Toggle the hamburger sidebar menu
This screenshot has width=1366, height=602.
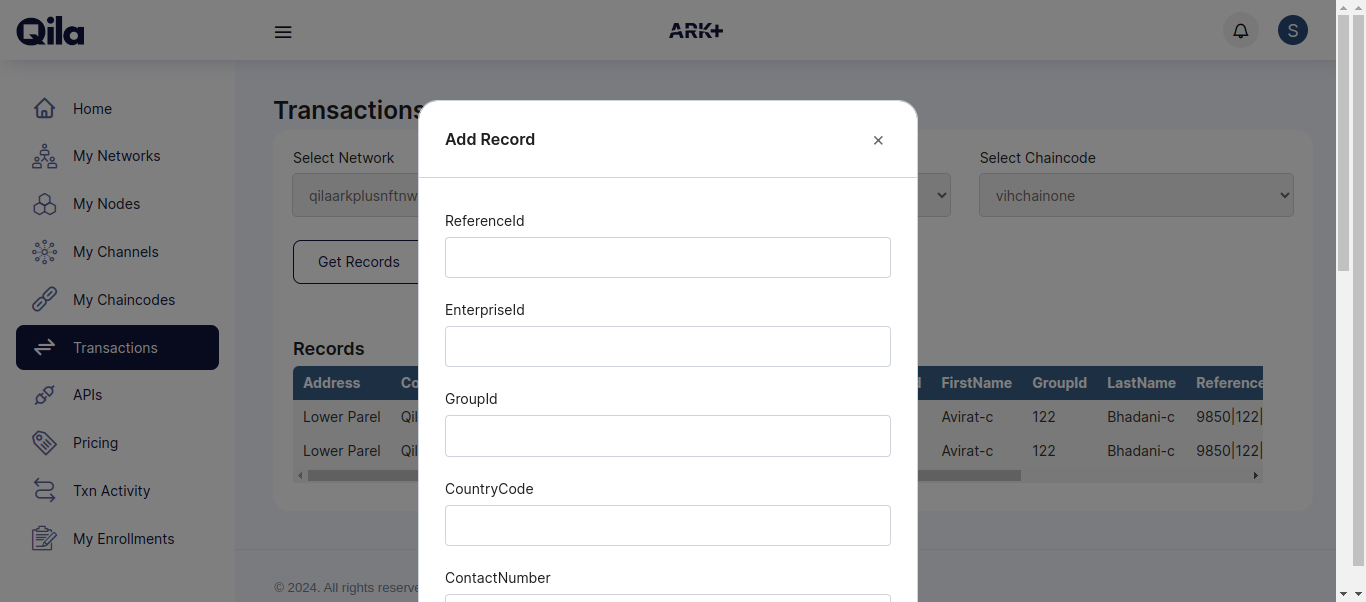pos(283,32)
